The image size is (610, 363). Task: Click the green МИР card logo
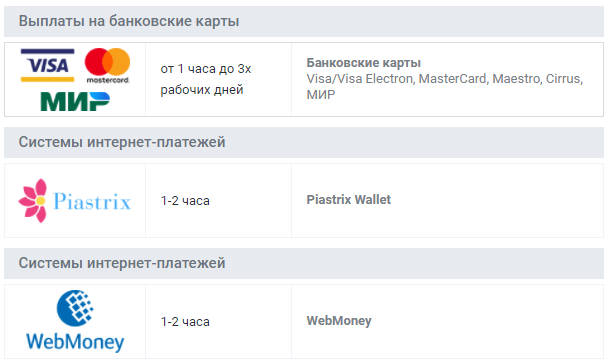coord(75,101)
